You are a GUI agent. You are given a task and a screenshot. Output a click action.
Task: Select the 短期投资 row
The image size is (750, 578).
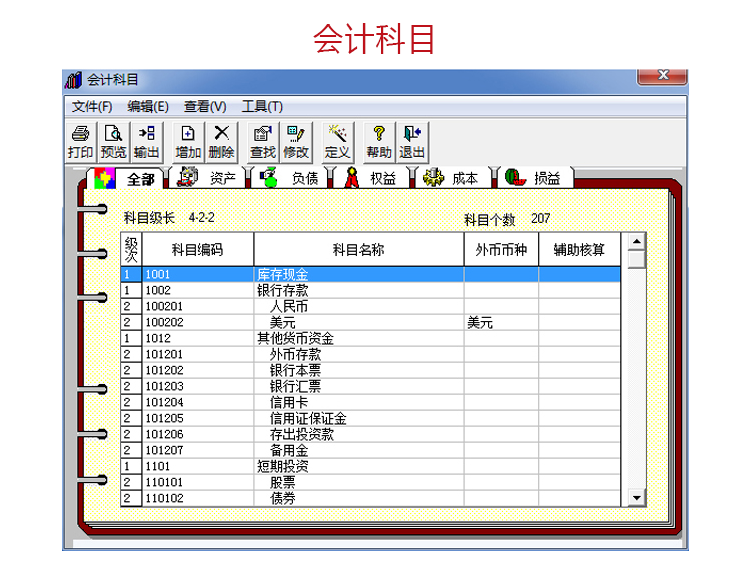371,466
